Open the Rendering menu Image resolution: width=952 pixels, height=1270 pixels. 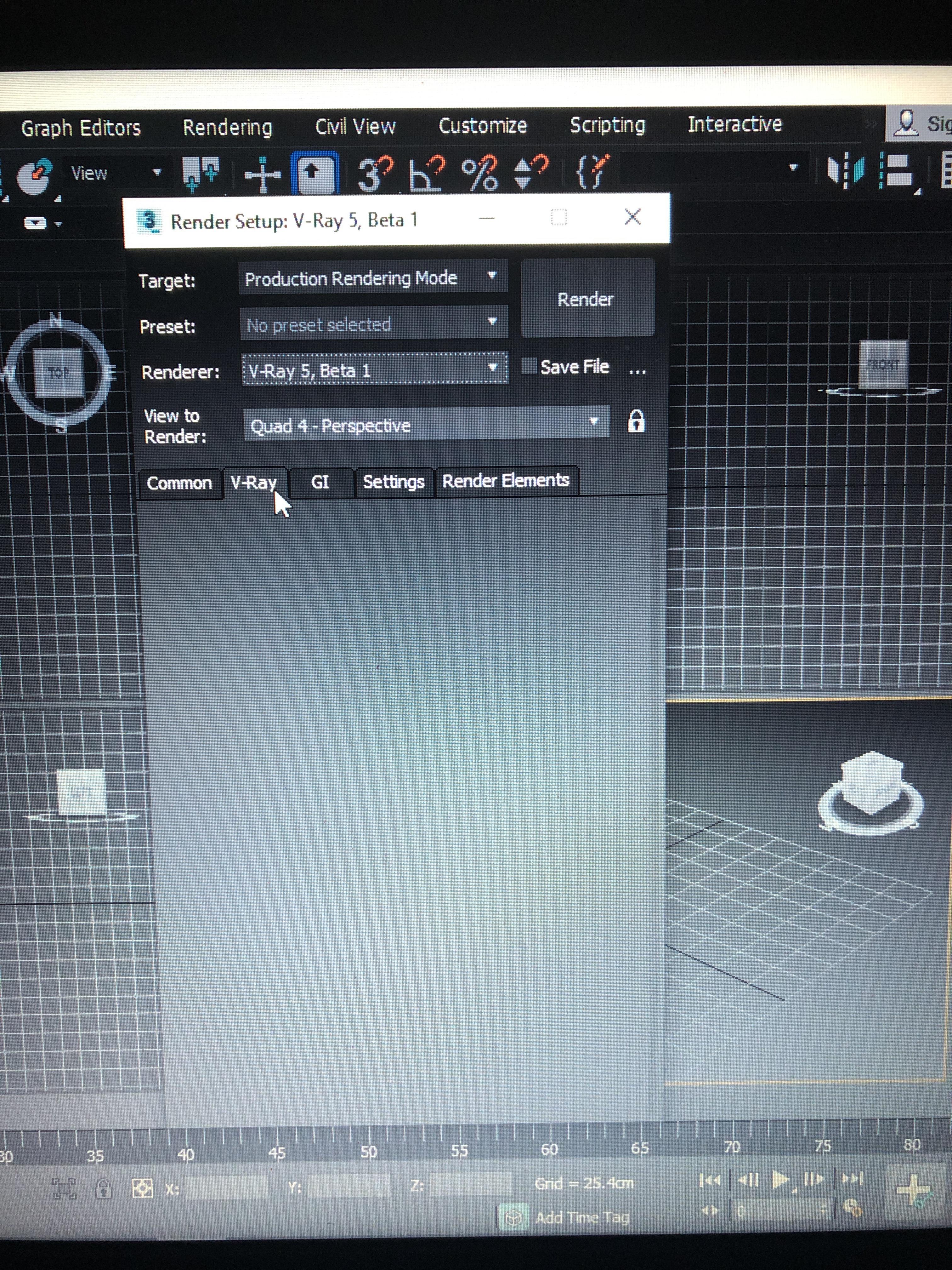[227, 128]
